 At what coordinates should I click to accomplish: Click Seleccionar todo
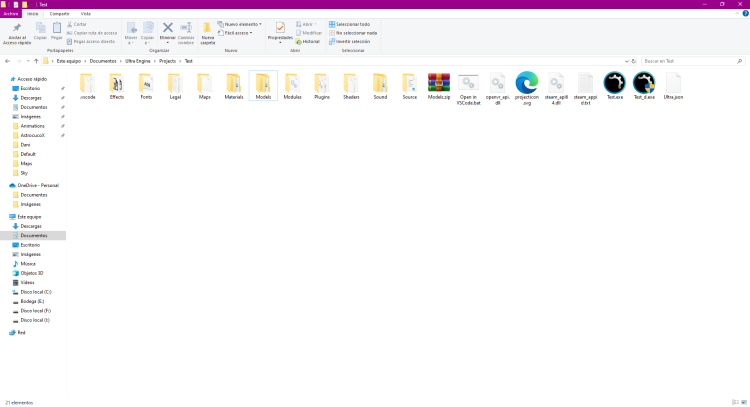[349, 24]
